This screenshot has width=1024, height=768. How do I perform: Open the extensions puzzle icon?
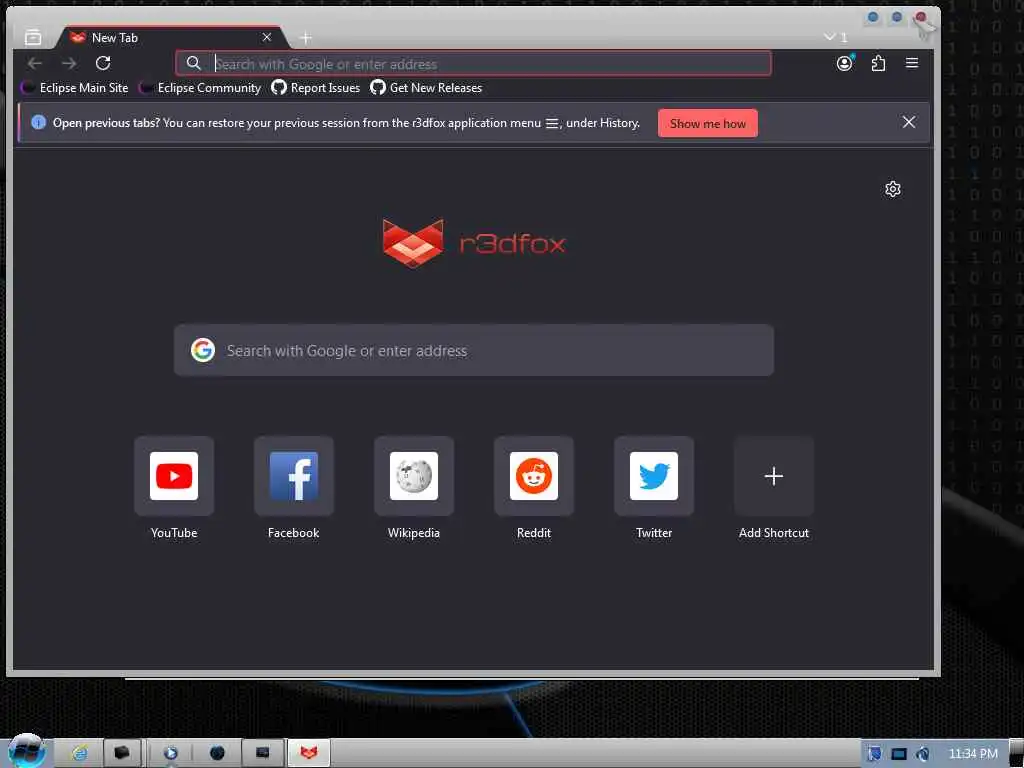(878, 63)
